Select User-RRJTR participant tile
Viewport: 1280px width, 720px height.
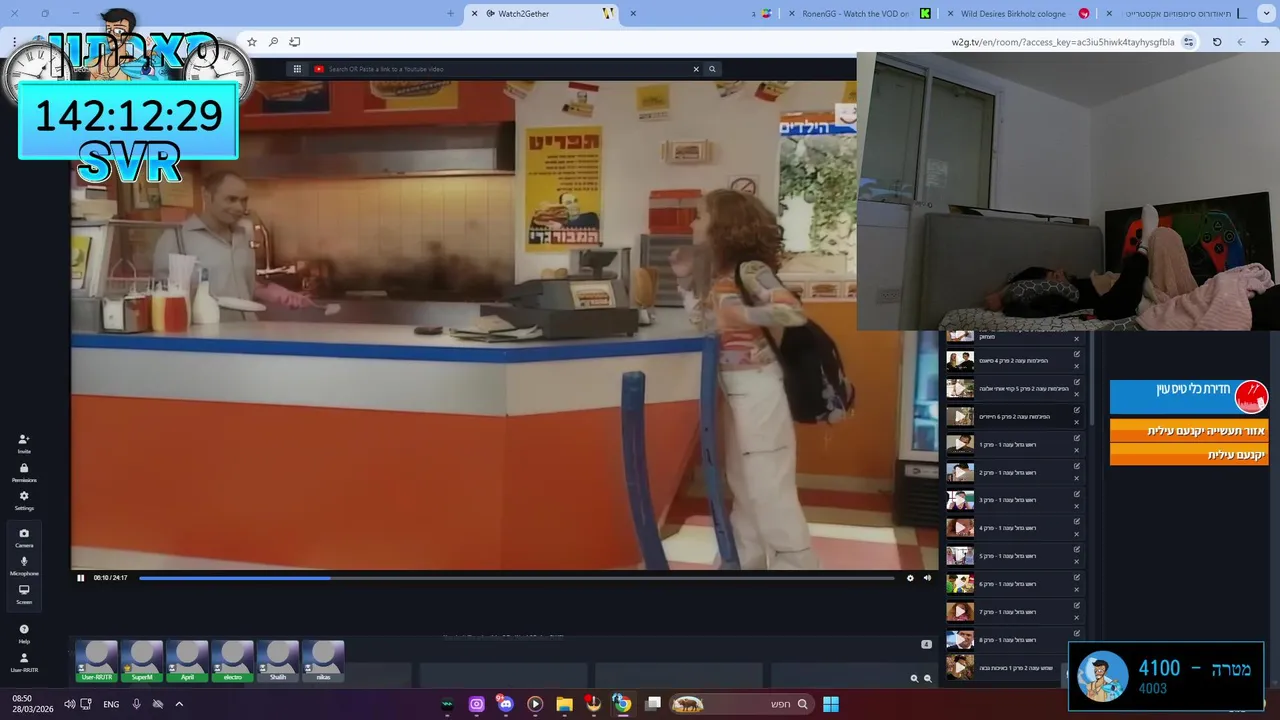[97, 661]
